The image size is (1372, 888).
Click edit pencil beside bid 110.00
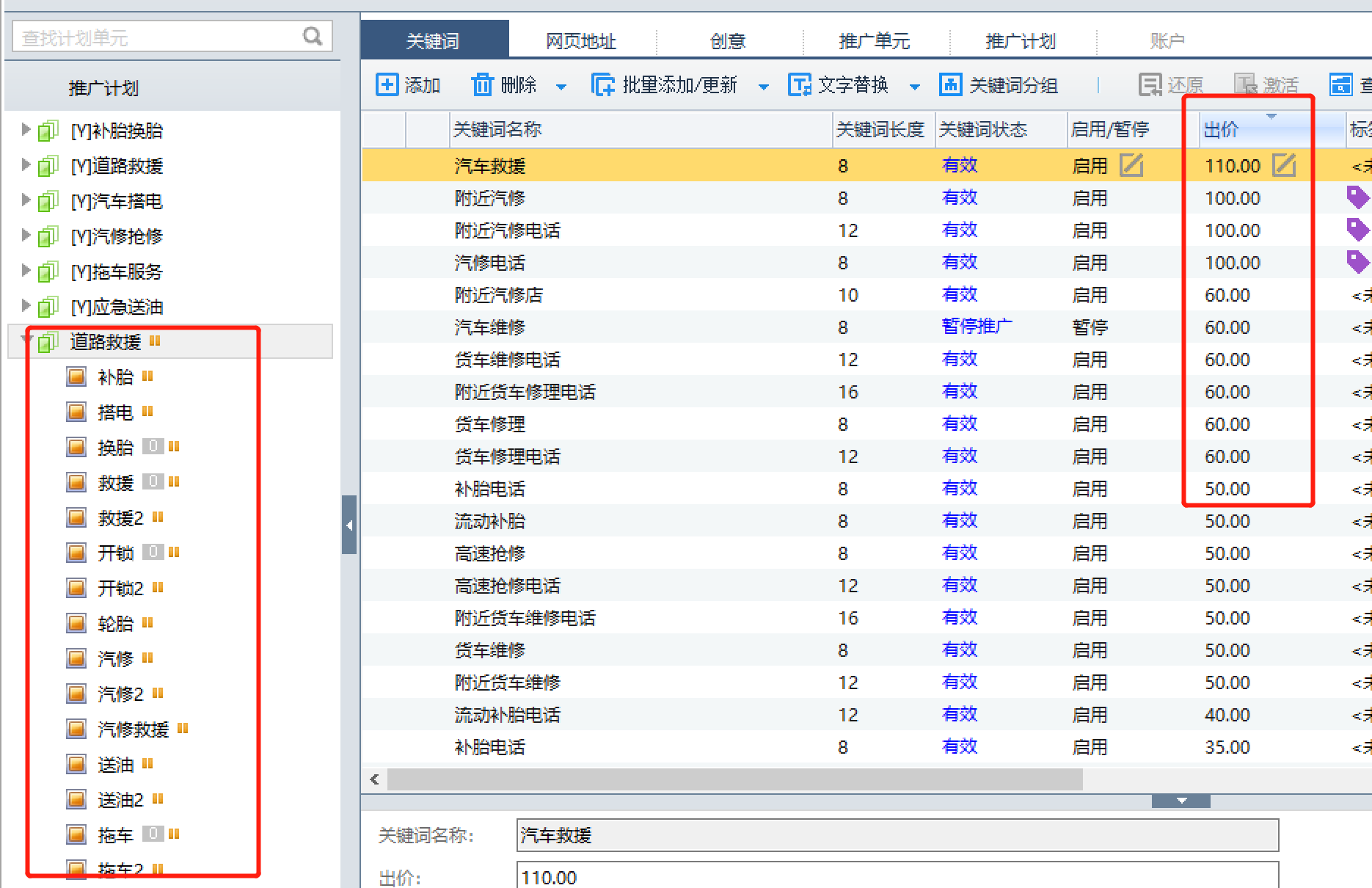point(1283,165)
